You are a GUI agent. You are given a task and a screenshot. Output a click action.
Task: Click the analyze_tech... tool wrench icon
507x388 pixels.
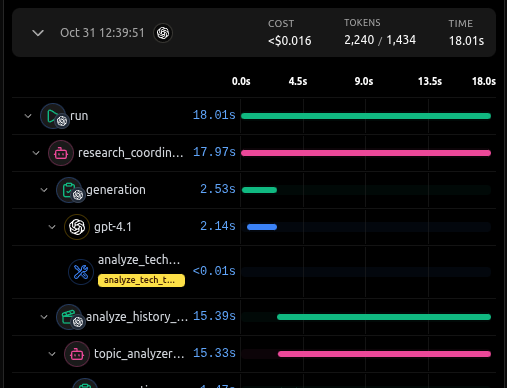(81, 272)
